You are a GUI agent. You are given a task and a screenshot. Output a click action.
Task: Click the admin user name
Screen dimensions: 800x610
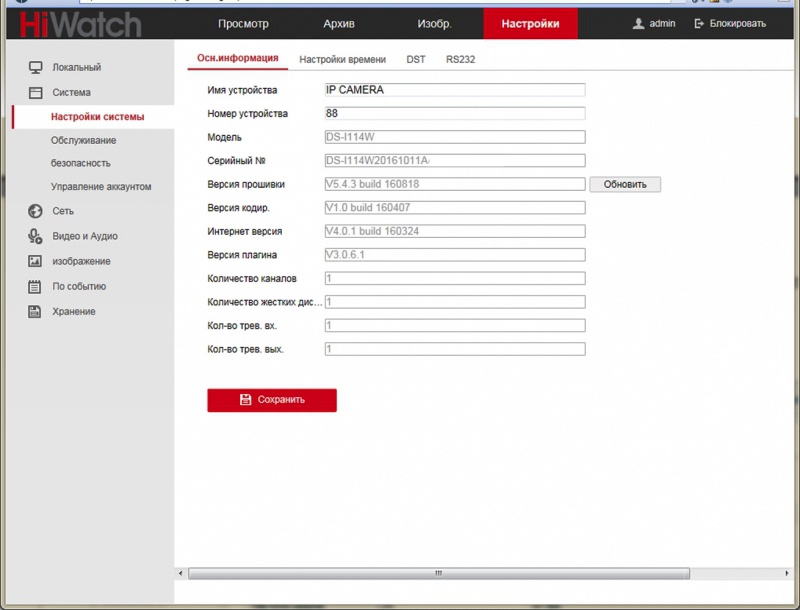click(x=662, y=23)
